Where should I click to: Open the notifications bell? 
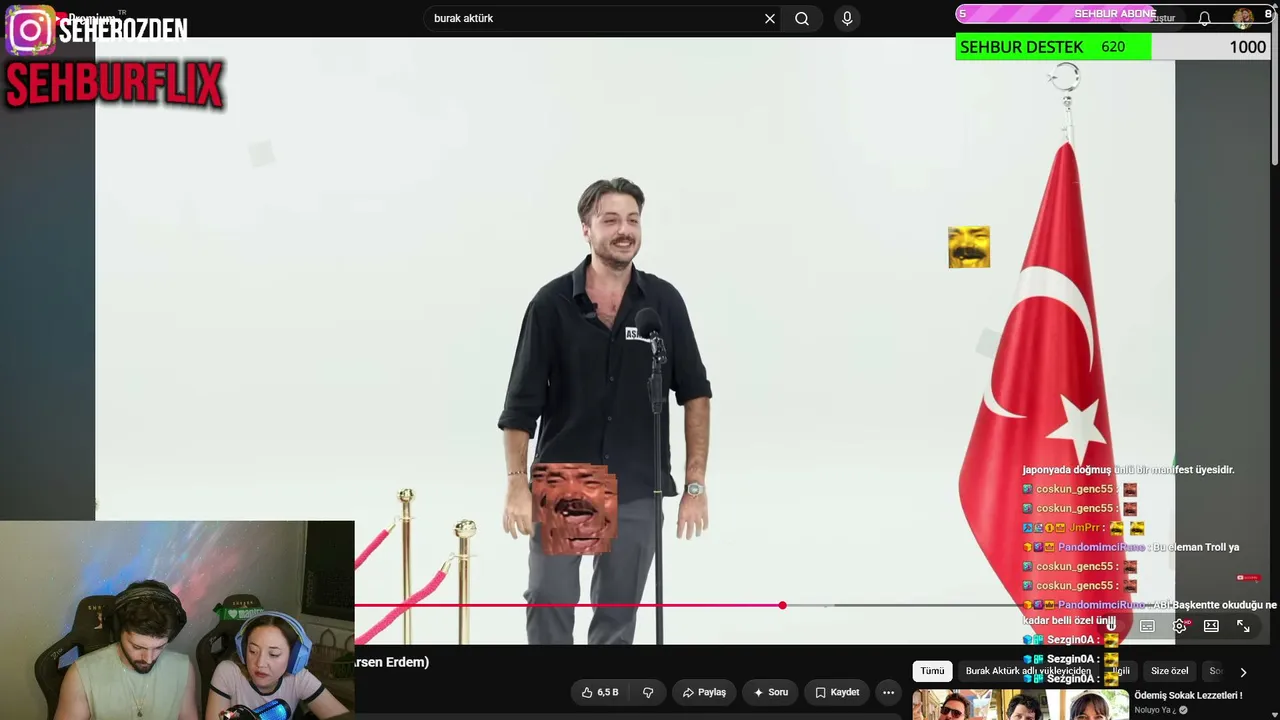click(x=1205, y=18)
